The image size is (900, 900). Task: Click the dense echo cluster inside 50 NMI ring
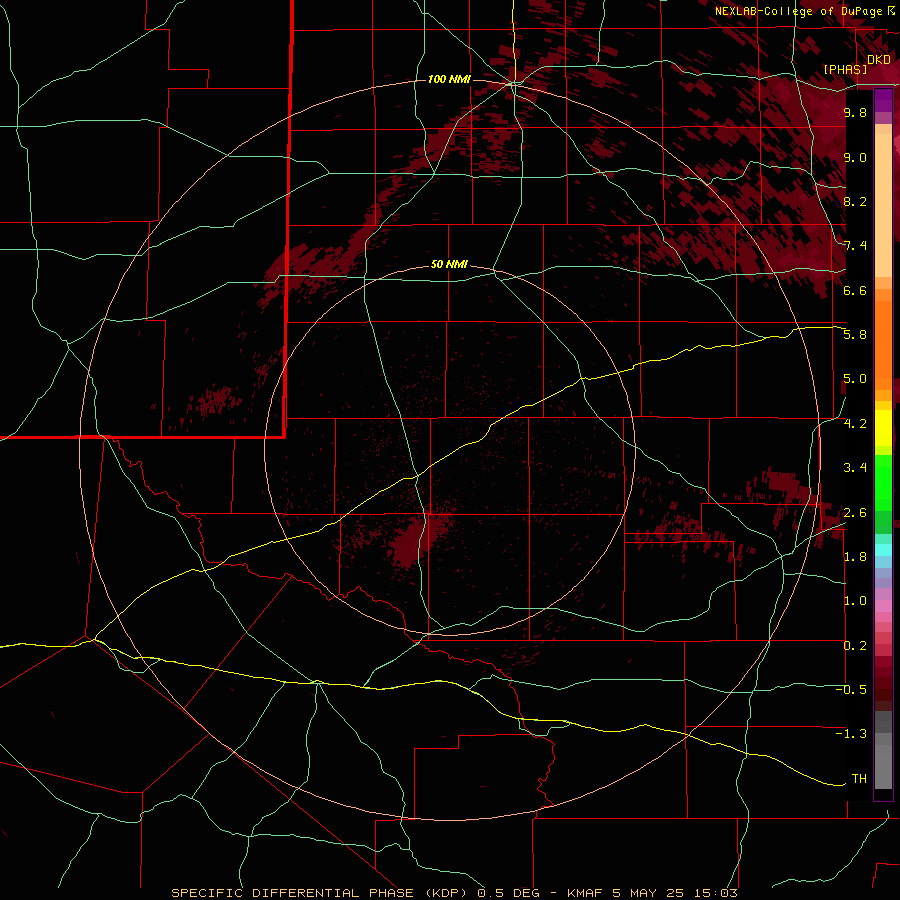click(x=413, y=540)
